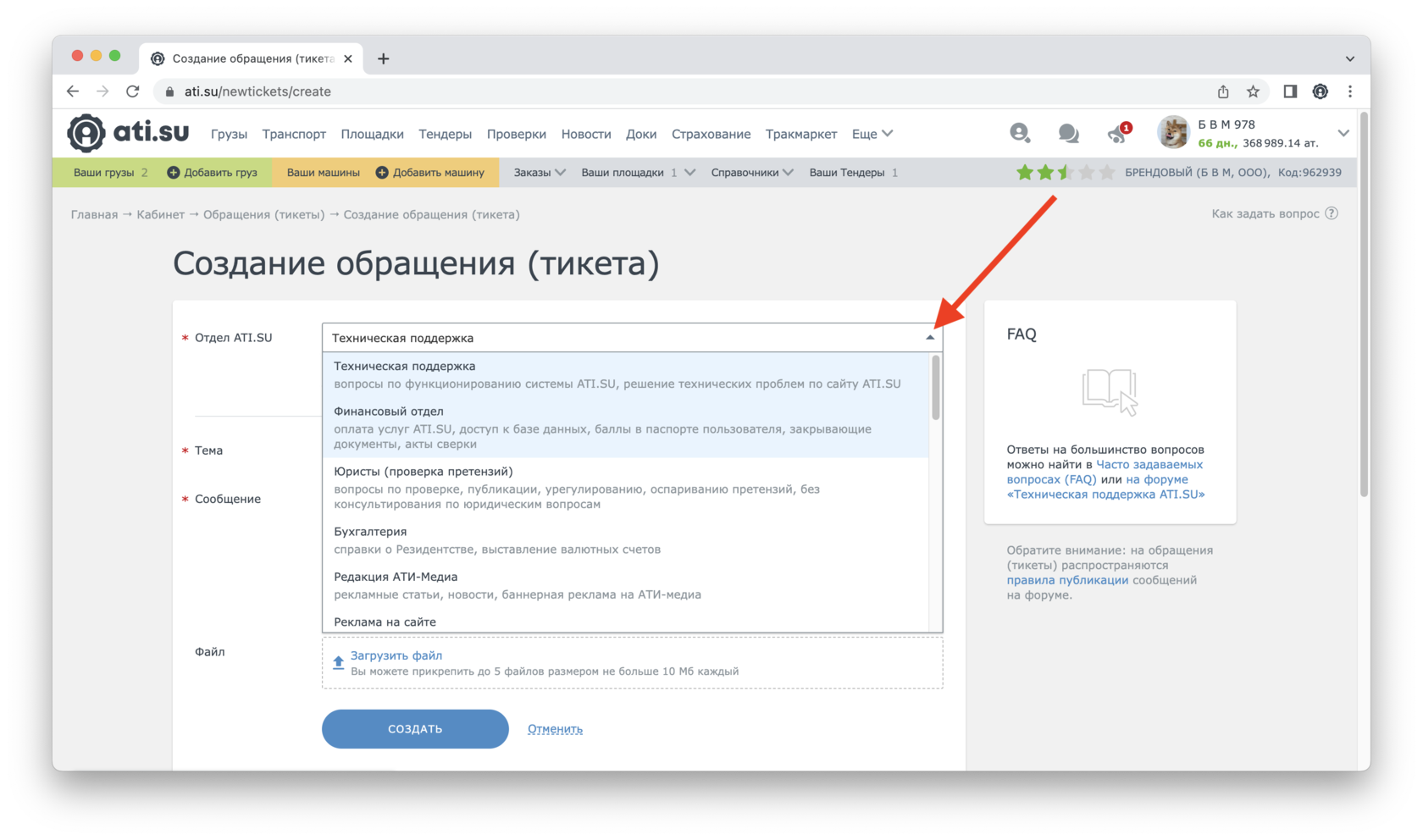
Task: Open the 'Проверки' menu
Action: click(516, 134)
